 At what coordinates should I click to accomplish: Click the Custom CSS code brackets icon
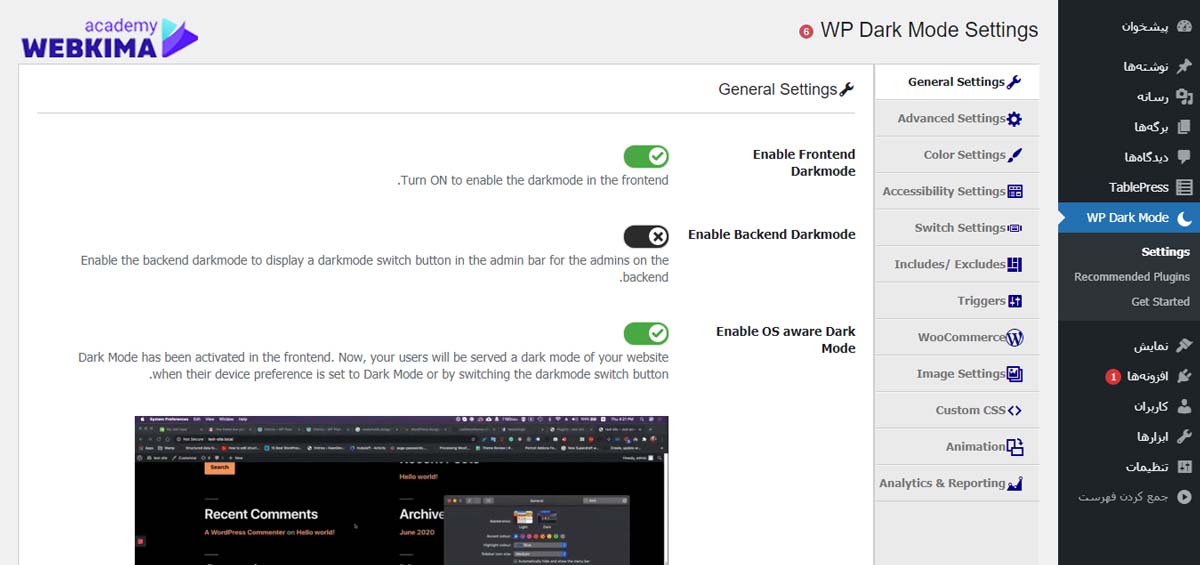coord(1015,411)
